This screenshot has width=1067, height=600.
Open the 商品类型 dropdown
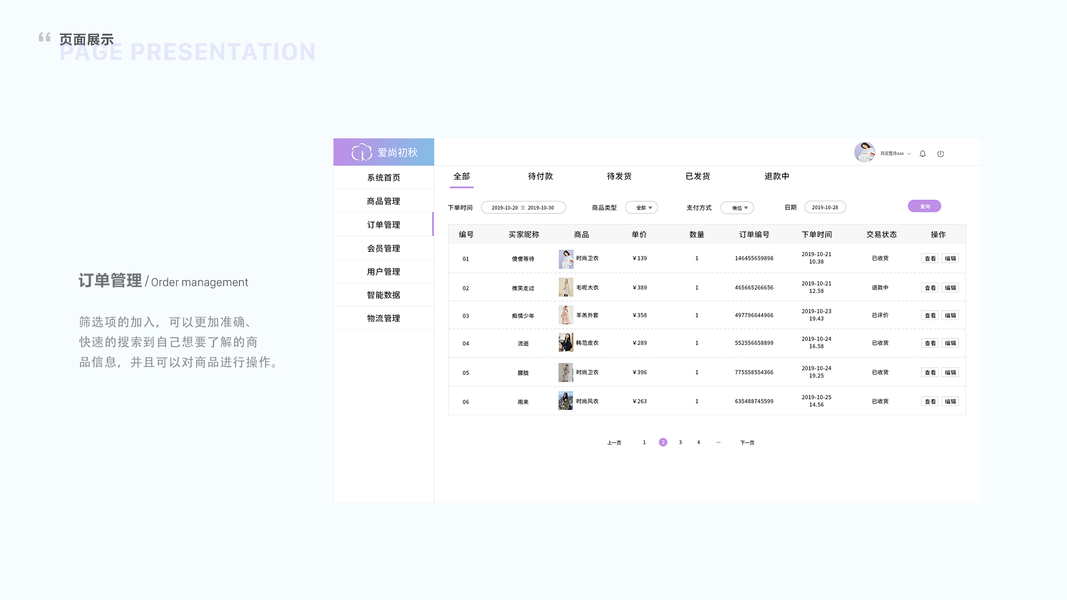click(x=641, y=207)
